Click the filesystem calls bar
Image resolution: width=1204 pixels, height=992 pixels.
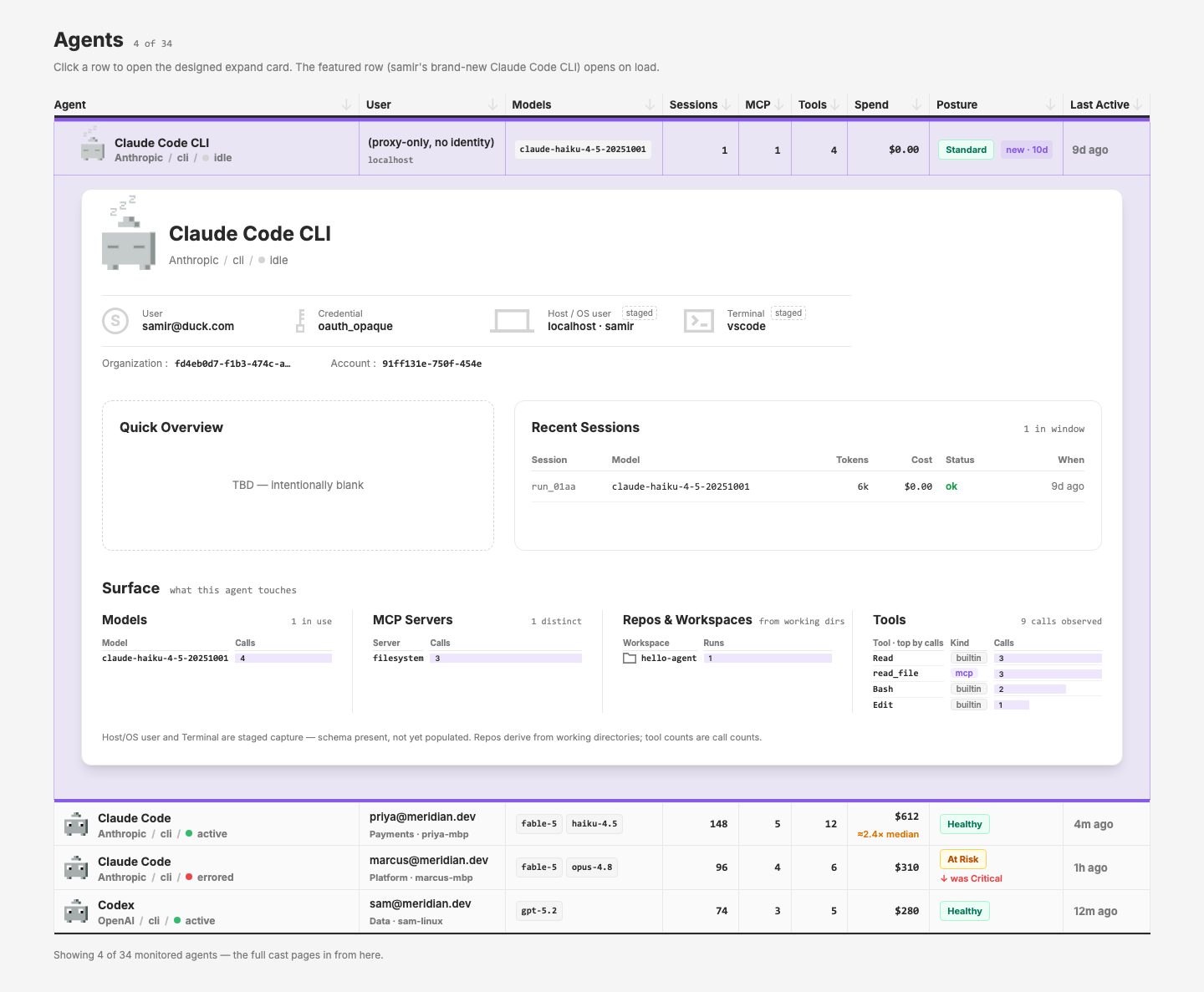pyautogui.click(x=506, y=659)
